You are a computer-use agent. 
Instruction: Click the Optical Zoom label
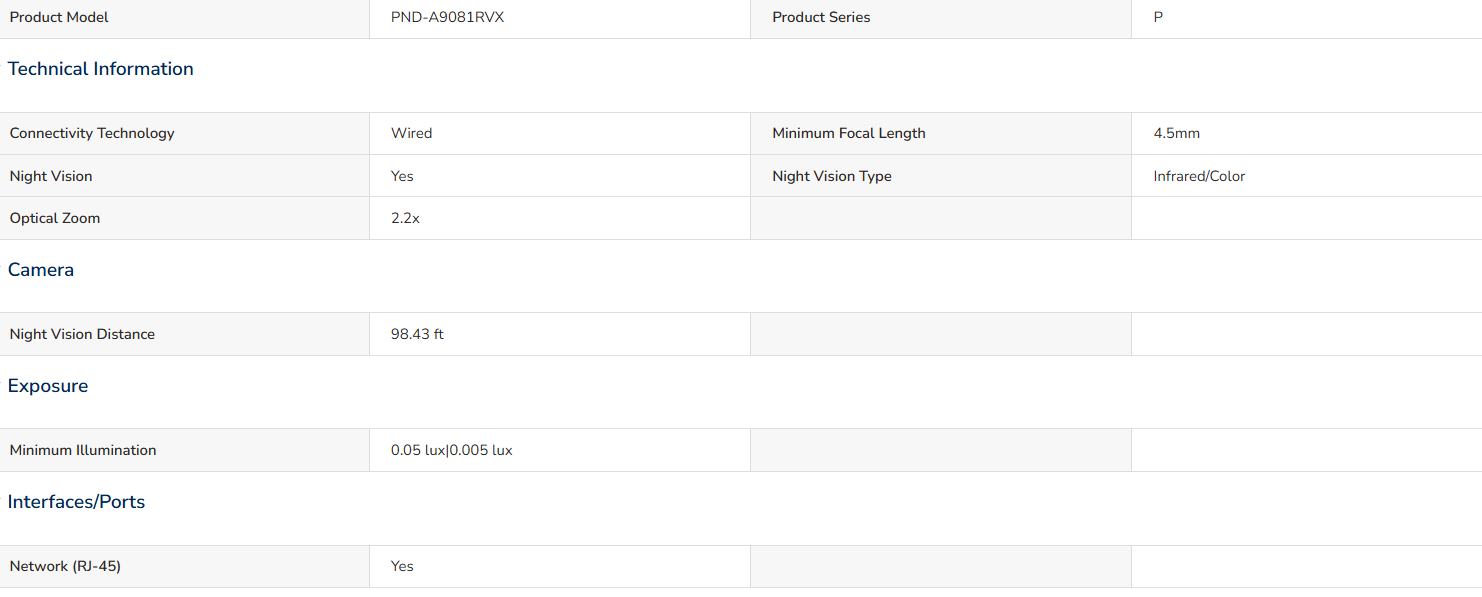pyautogui.click(x=55, y=218)
